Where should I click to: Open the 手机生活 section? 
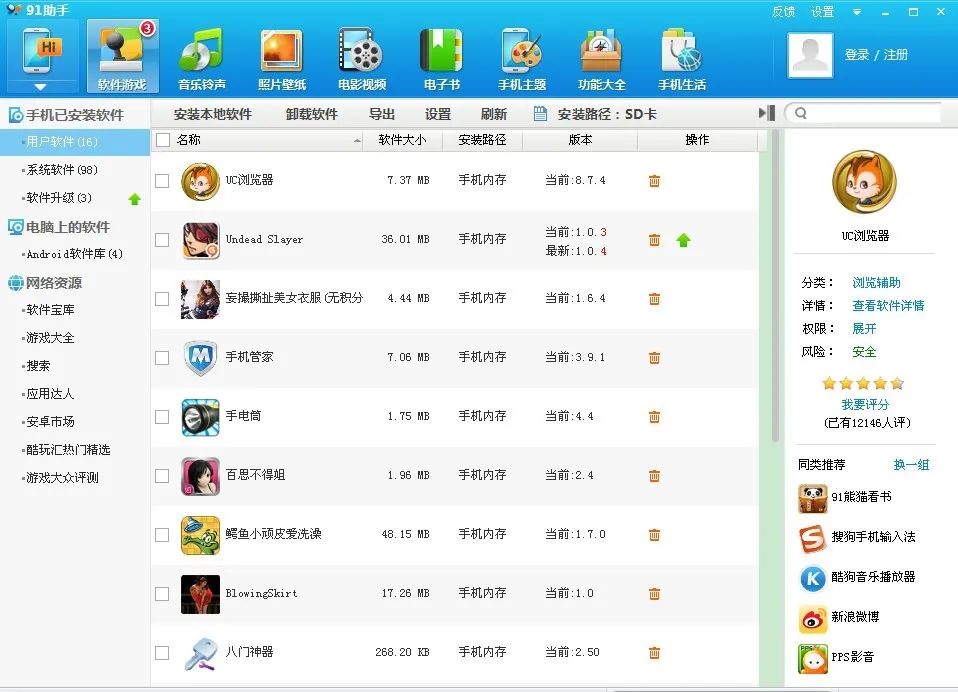coord(682,58)
